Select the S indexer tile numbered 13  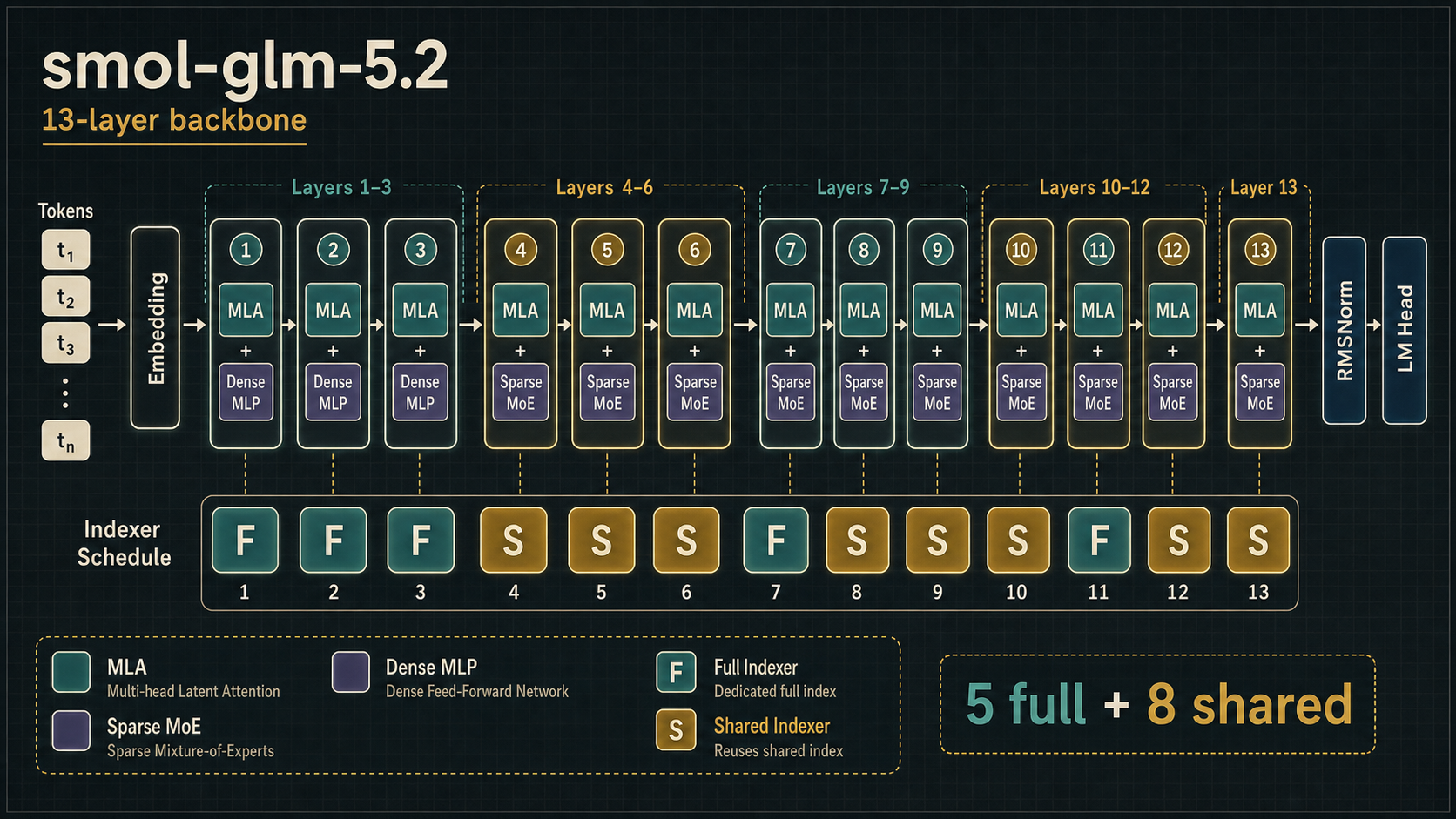tap(1258, 540)
